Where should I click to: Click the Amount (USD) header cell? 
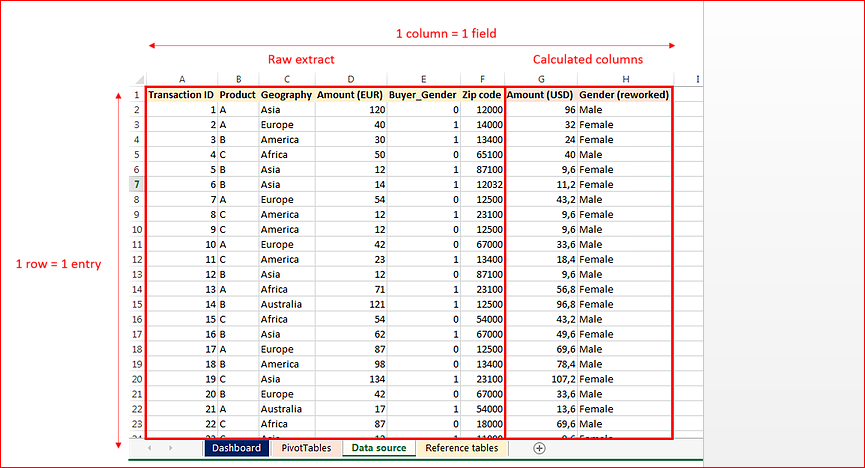[541, 94]
